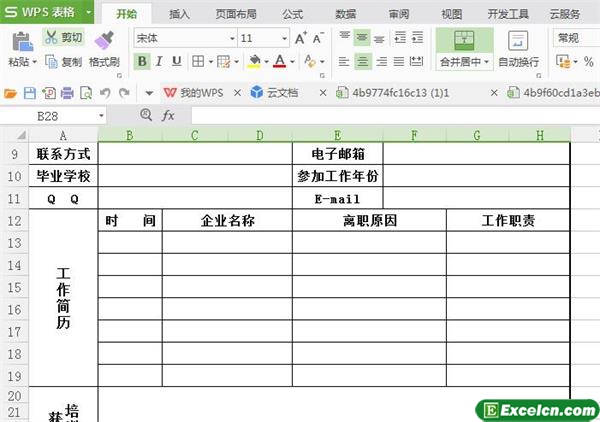Viewport: 600px width, 422px height.
Task: Undo the last action
Action: pyautogui.click(x=105, y=93)
